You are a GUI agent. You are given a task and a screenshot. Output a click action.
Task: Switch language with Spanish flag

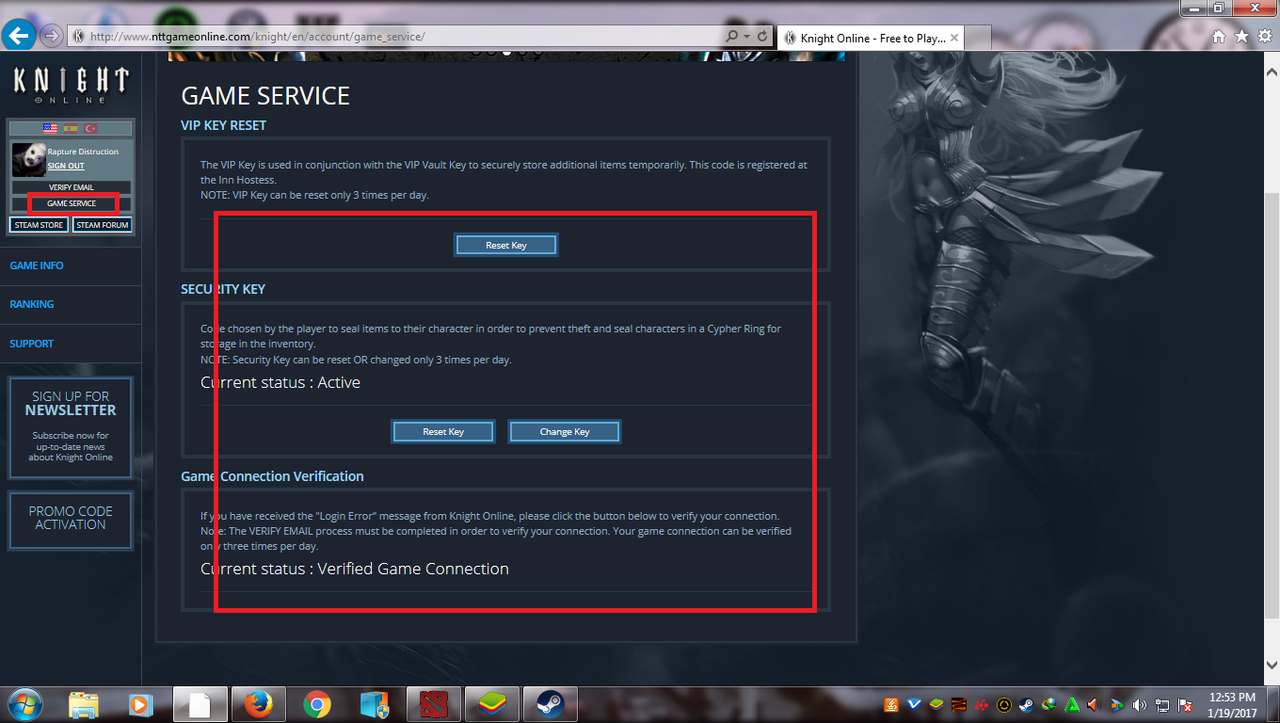click(x=70, y=129)
